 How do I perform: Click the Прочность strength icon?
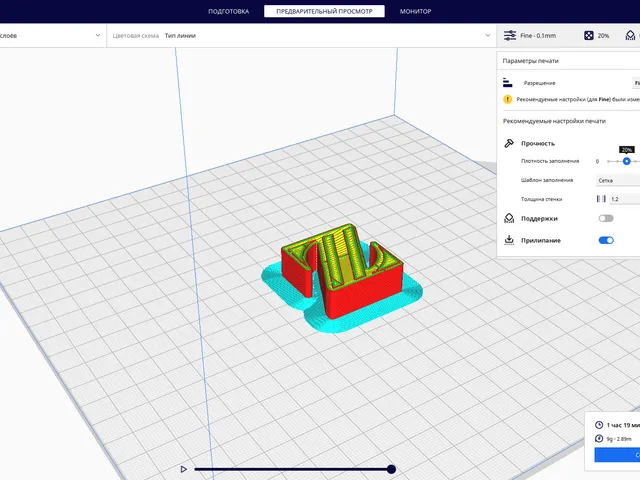[x=509, y=143]
